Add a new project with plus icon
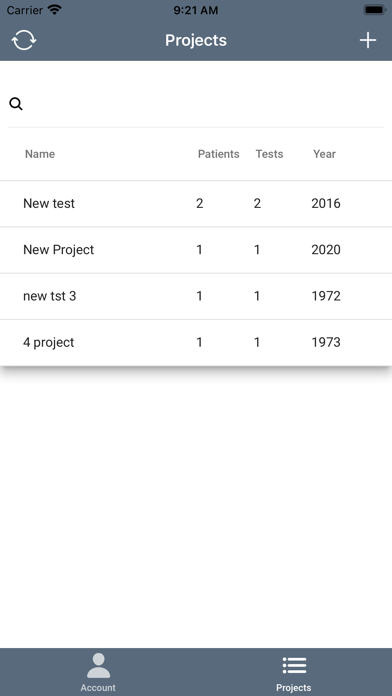Viewport: 392px width, 696px height. point(368,40)
